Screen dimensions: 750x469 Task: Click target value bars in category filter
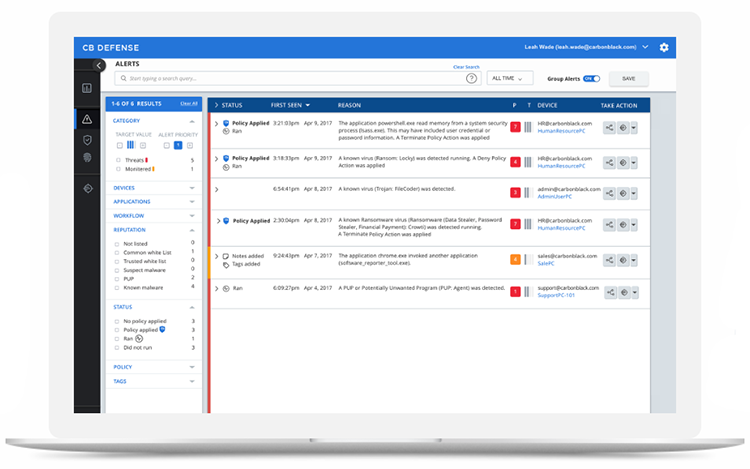pos(131,145)
